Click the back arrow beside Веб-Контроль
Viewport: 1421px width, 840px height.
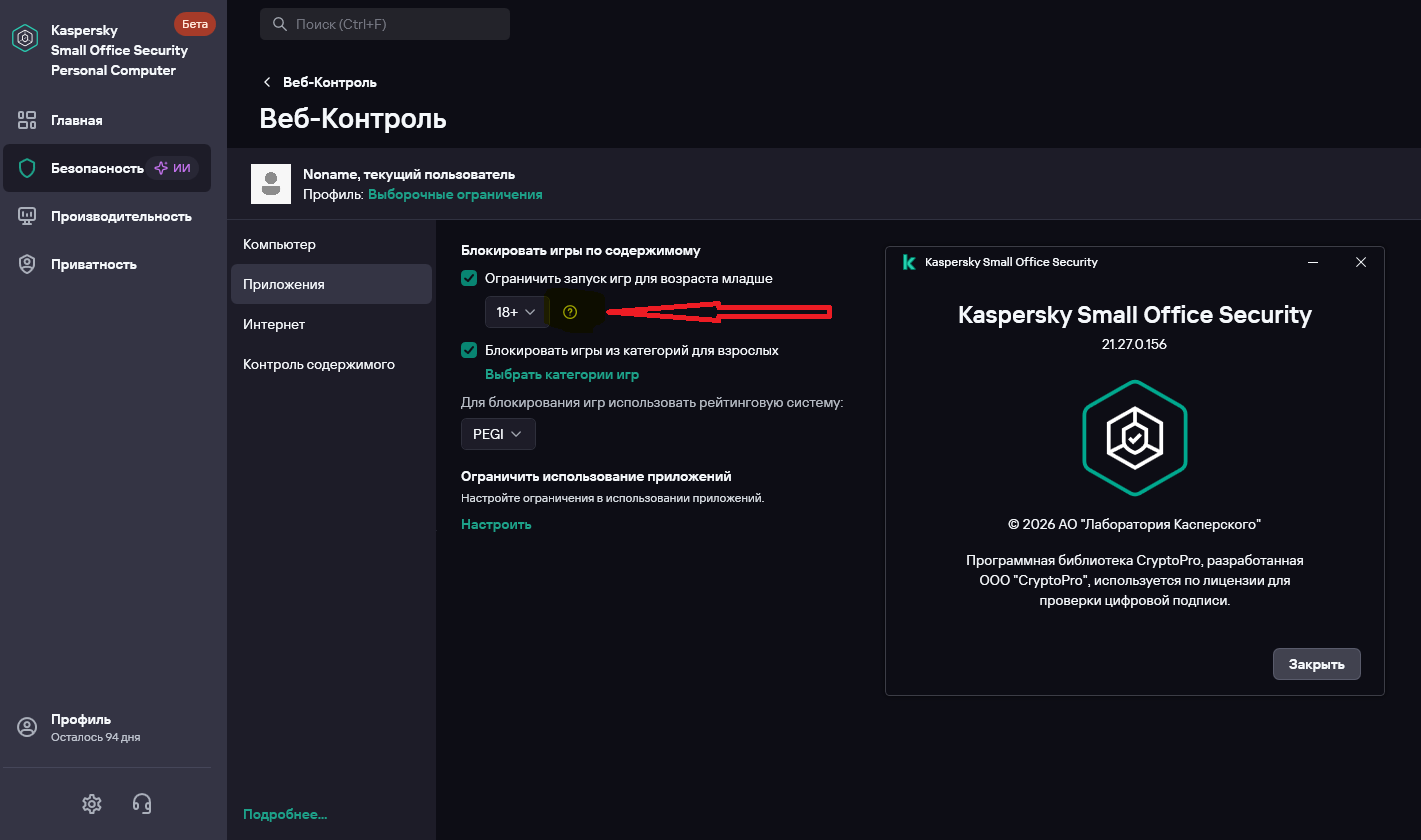coord(267,82)
